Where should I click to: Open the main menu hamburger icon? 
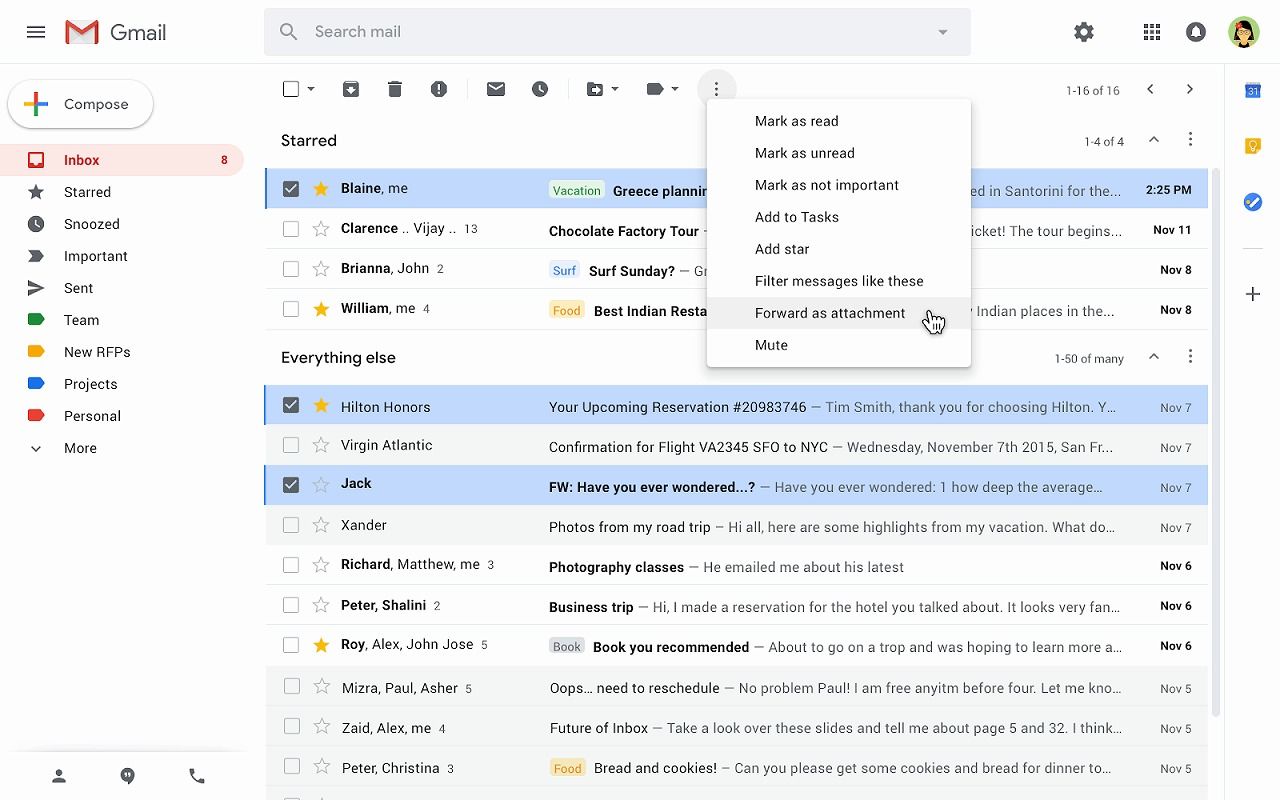(x=36, y=32)
